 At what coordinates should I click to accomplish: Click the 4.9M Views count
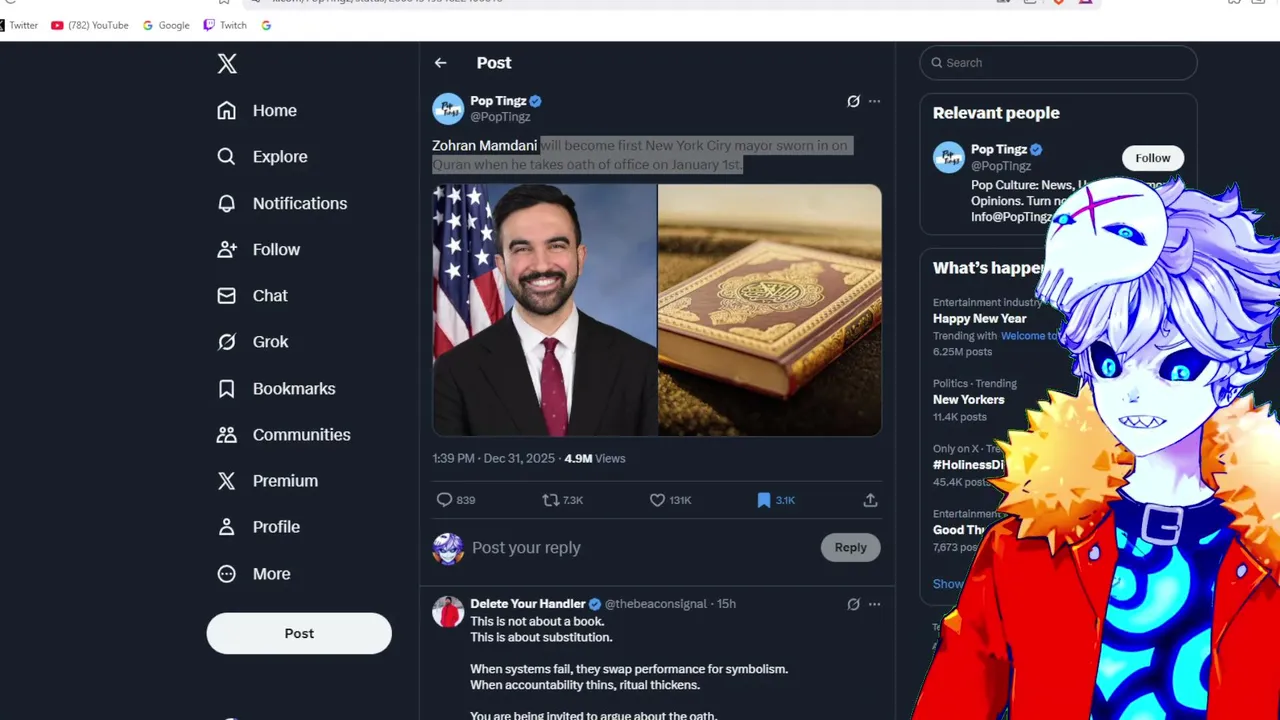(x=595, y=458)
